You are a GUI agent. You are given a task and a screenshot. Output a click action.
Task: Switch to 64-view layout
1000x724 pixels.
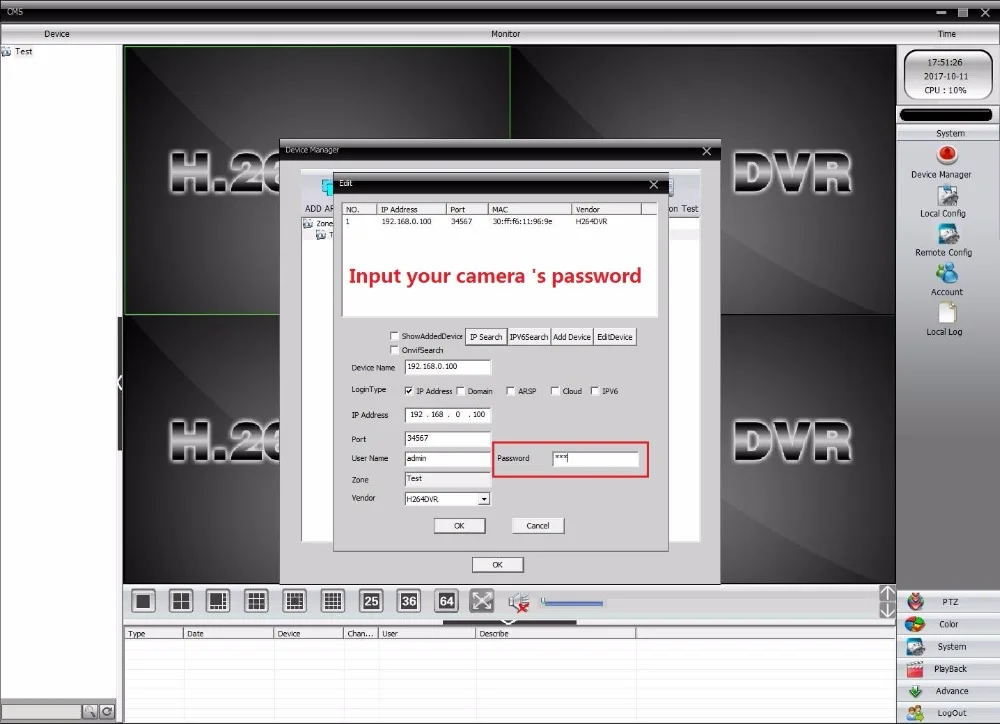click(x=446, y=601)
